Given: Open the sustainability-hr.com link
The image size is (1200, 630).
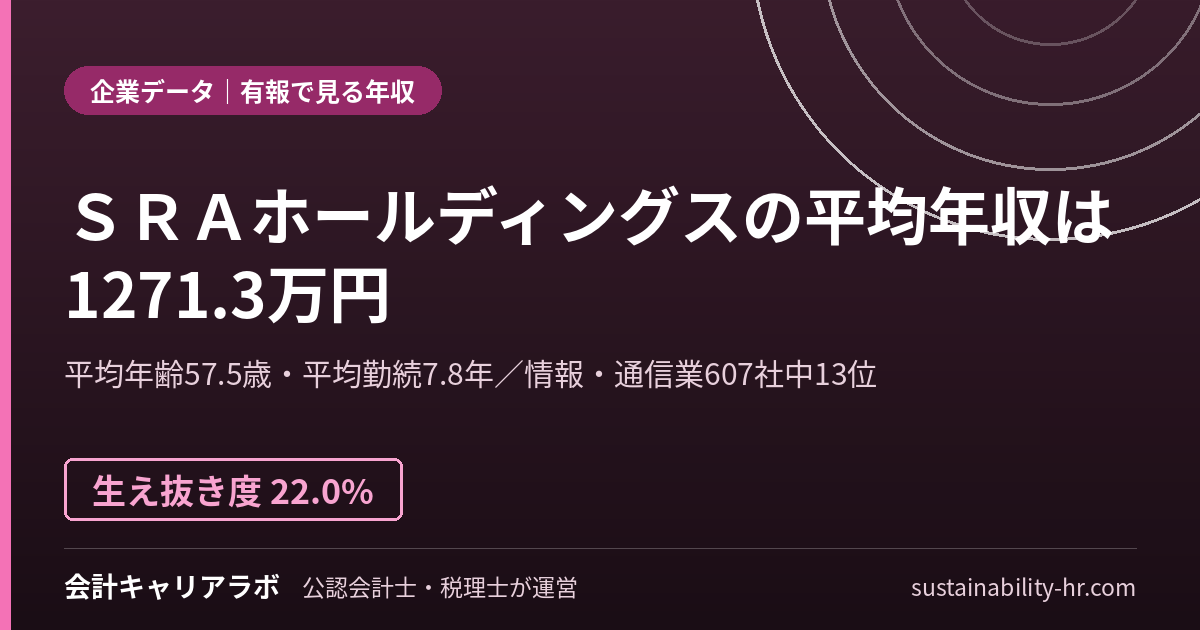Looking at the screenshot, I should [x=1023, y=588].
